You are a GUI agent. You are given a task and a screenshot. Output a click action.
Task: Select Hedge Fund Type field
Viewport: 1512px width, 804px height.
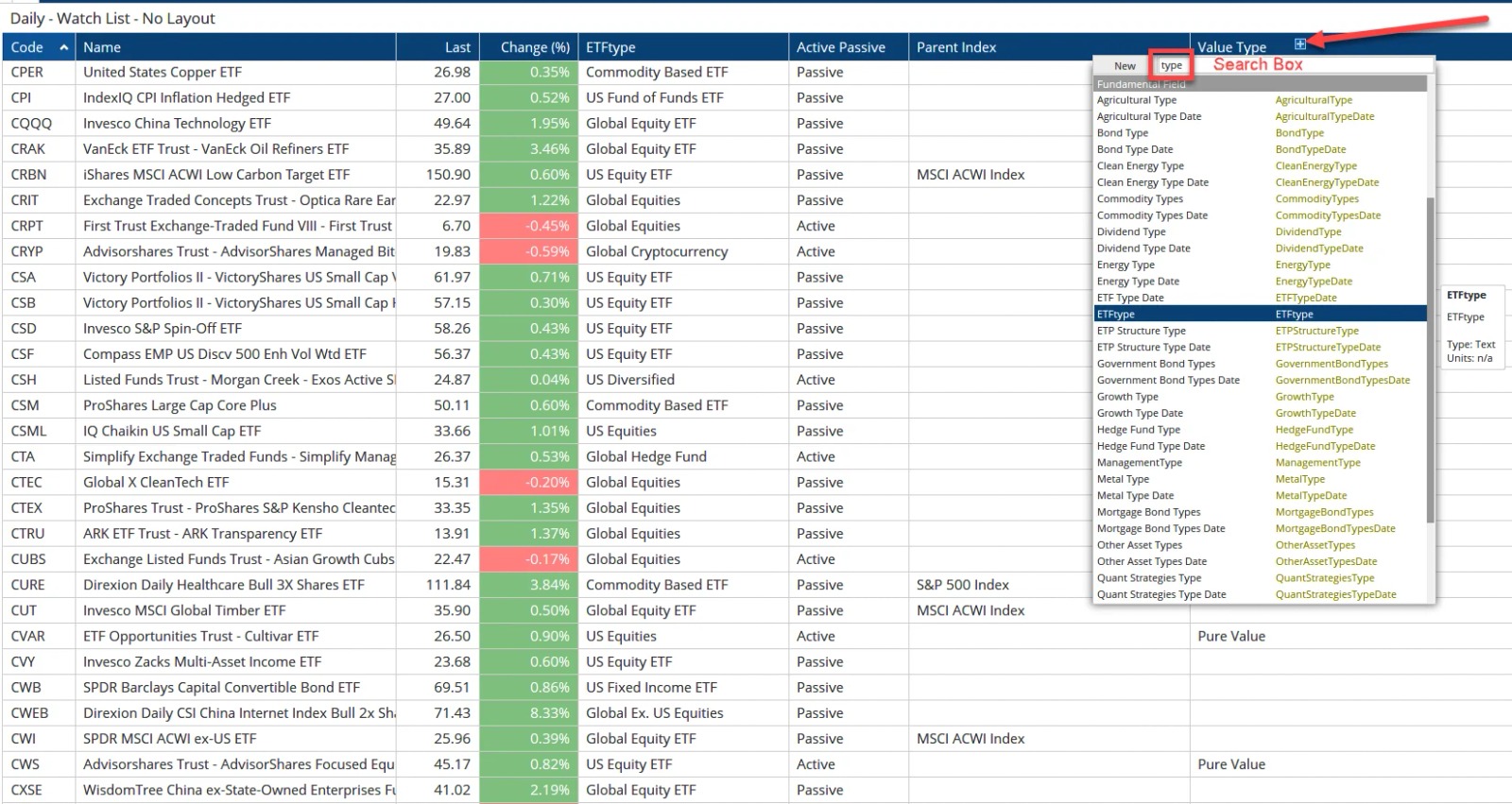coord(1260,430)
